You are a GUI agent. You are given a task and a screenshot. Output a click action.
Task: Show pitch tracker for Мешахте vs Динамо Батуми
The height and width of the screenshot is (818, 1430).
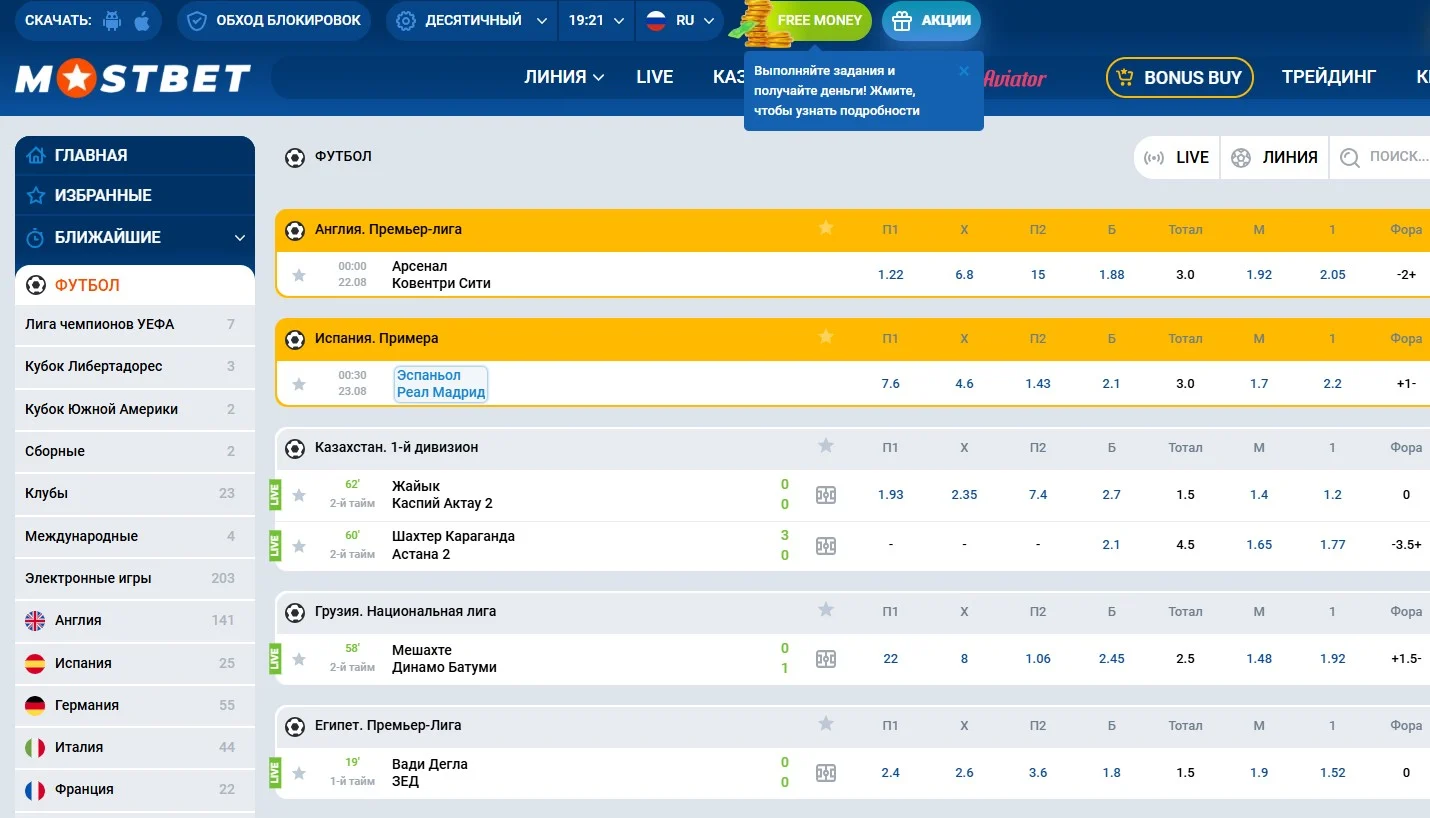tap(826, 659)
